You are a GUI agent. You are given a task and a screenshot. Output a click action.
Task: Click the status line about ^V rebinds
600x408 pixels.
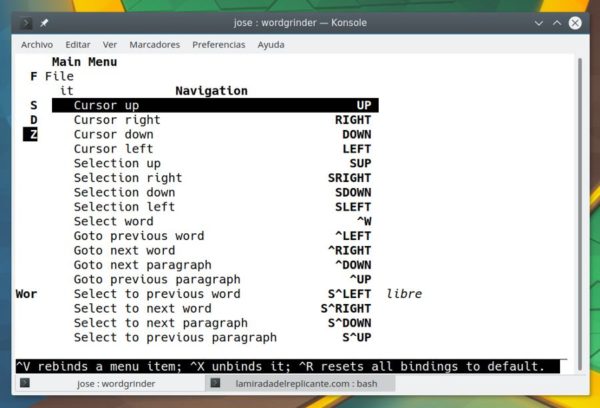click(x=288, y=366)
